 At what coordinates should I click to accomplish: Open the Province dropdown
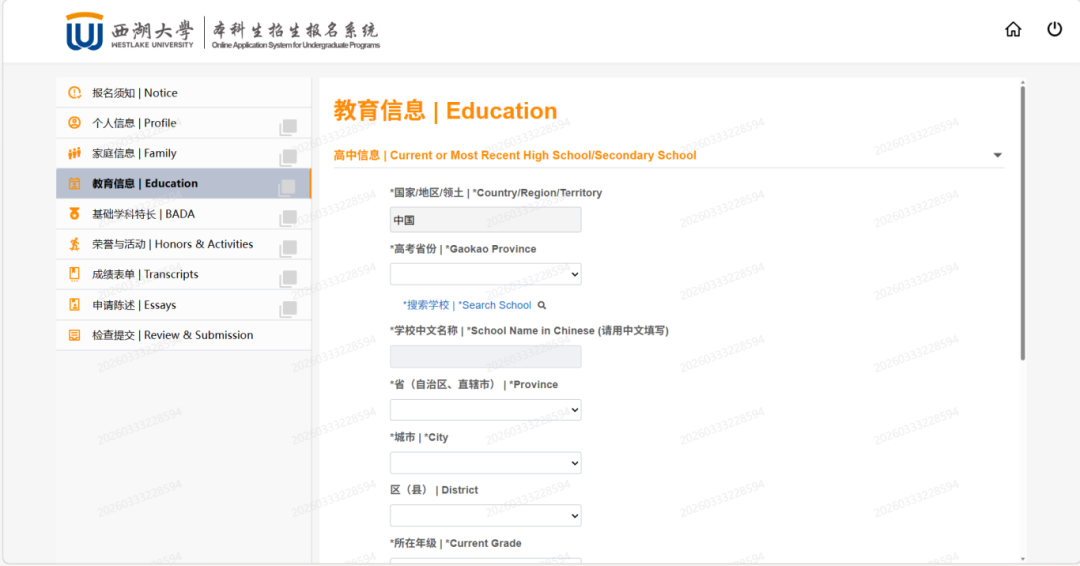[x=486, y=410]
